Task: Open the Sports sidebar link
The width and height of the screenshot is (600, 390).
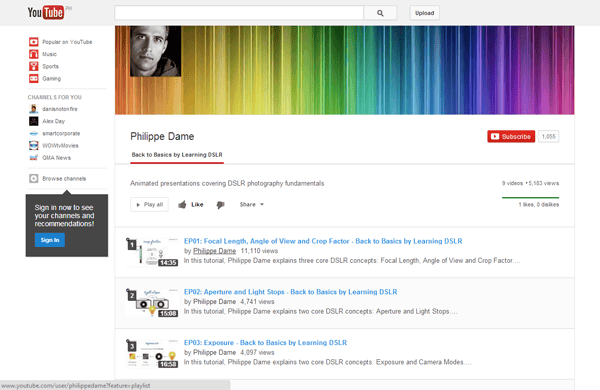Action: click(x=51, y=66)
